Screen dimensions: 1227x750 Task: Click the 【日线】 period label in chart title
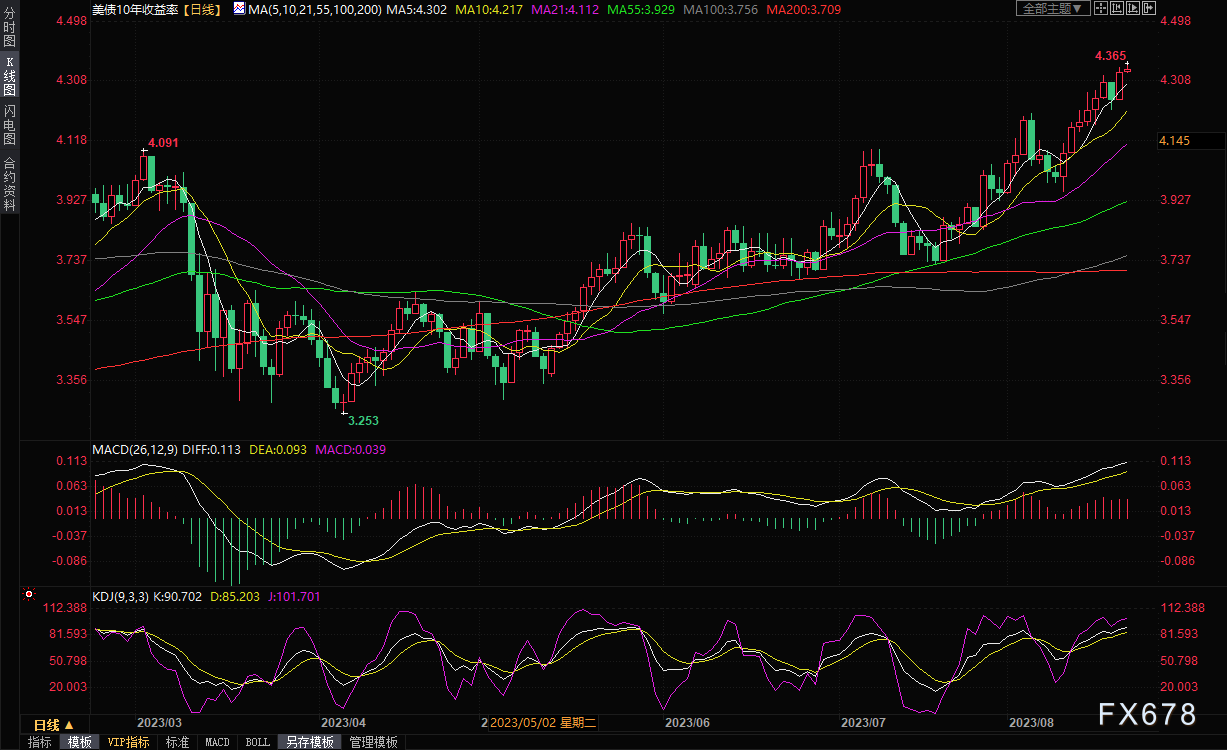pos(203,8)
